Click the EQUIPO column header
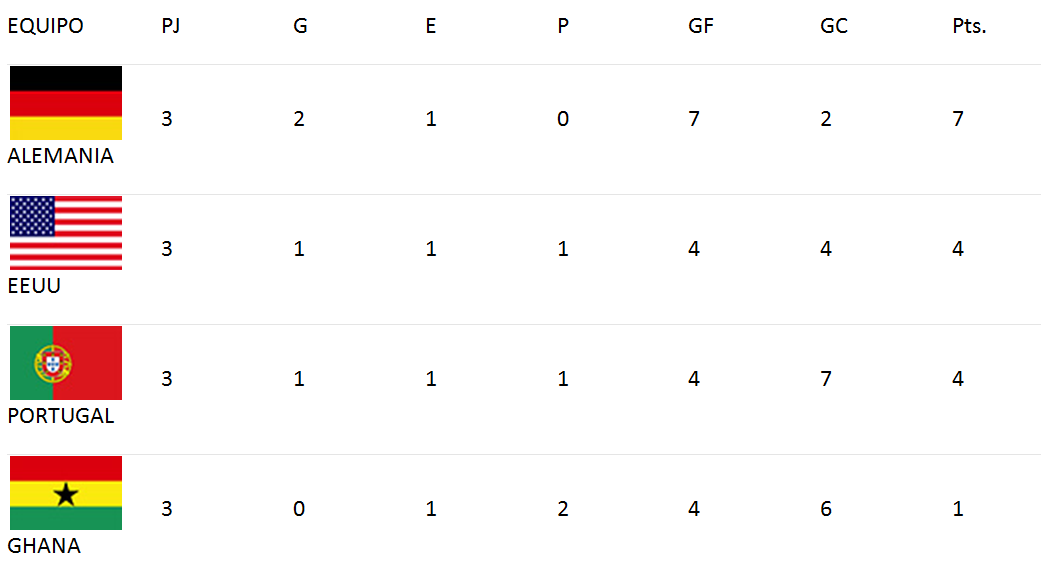This screenshot has height=565, width=1041. 45,26
